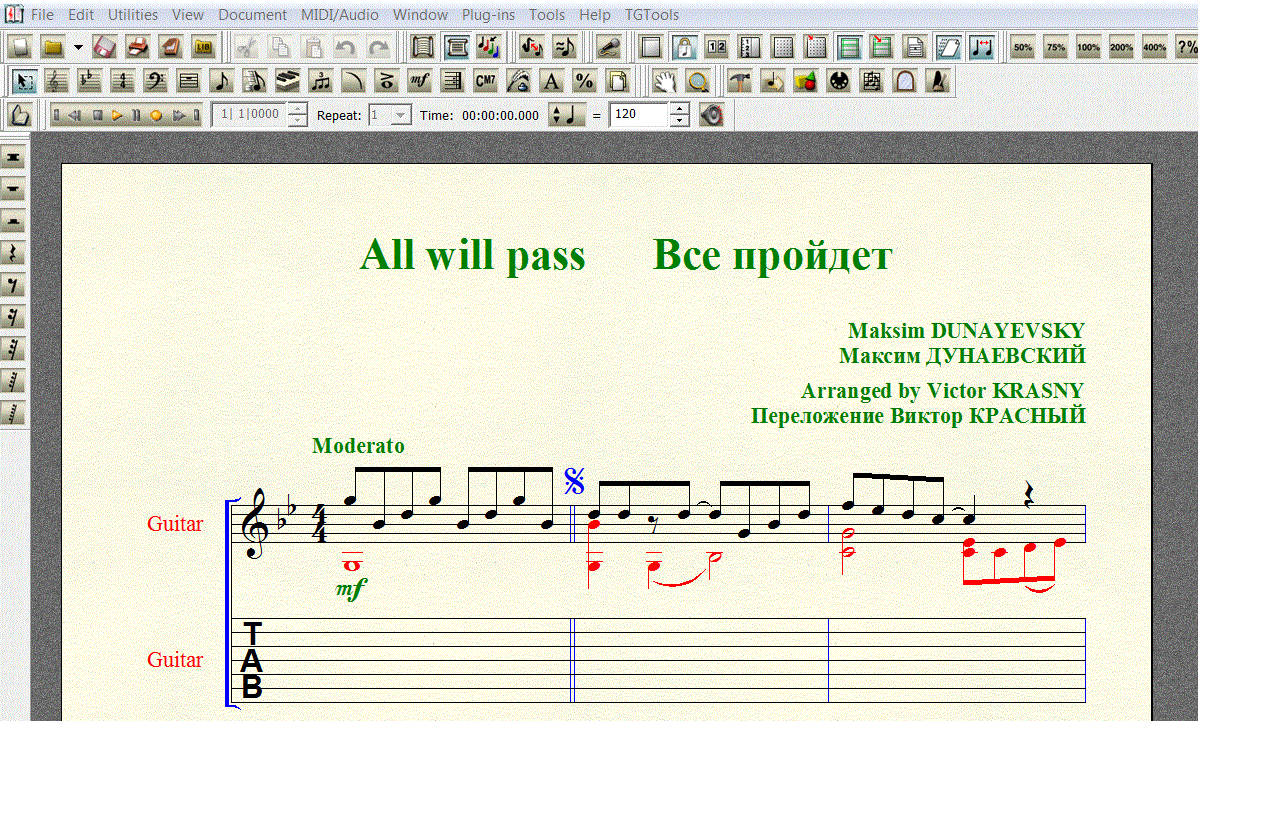Open the Document menu
The height and width of the screenshot is (817, 1274).
252,15
